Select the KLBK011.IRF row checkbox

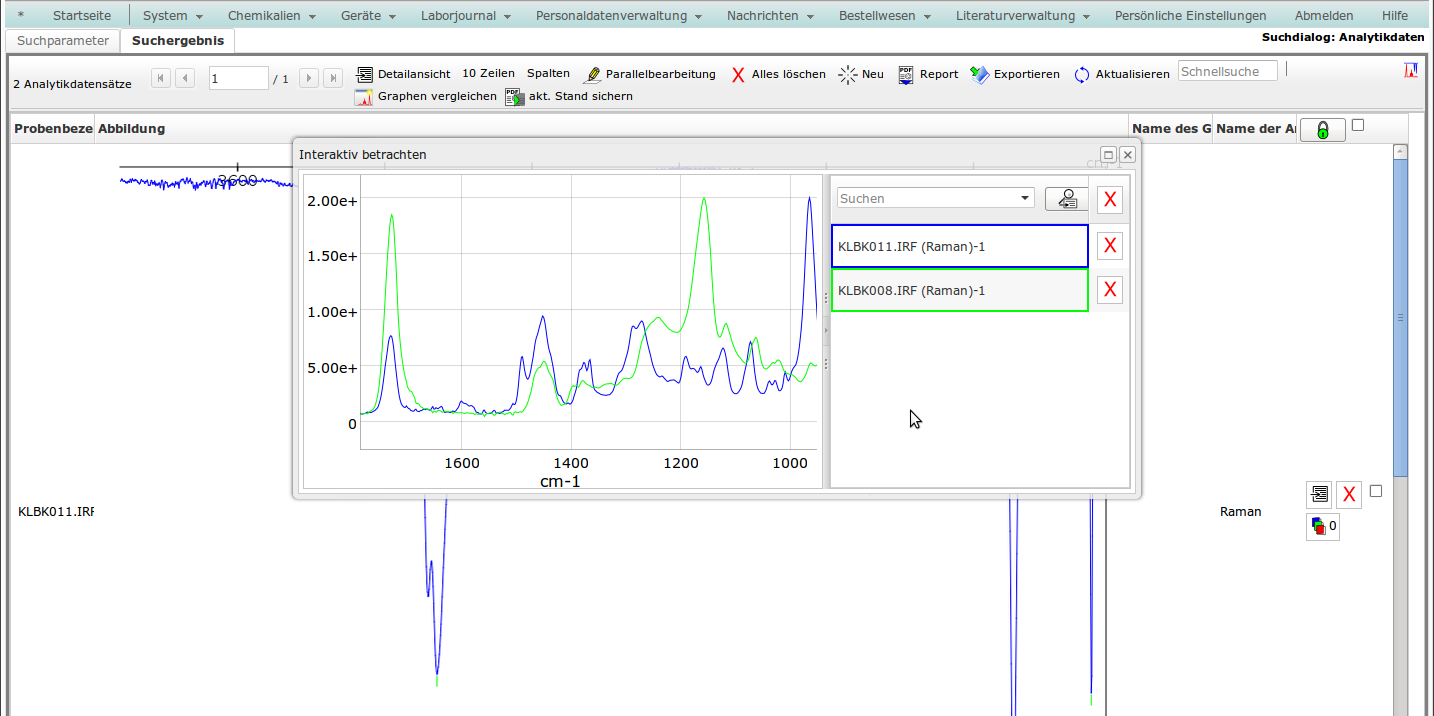coord(1376,491)
